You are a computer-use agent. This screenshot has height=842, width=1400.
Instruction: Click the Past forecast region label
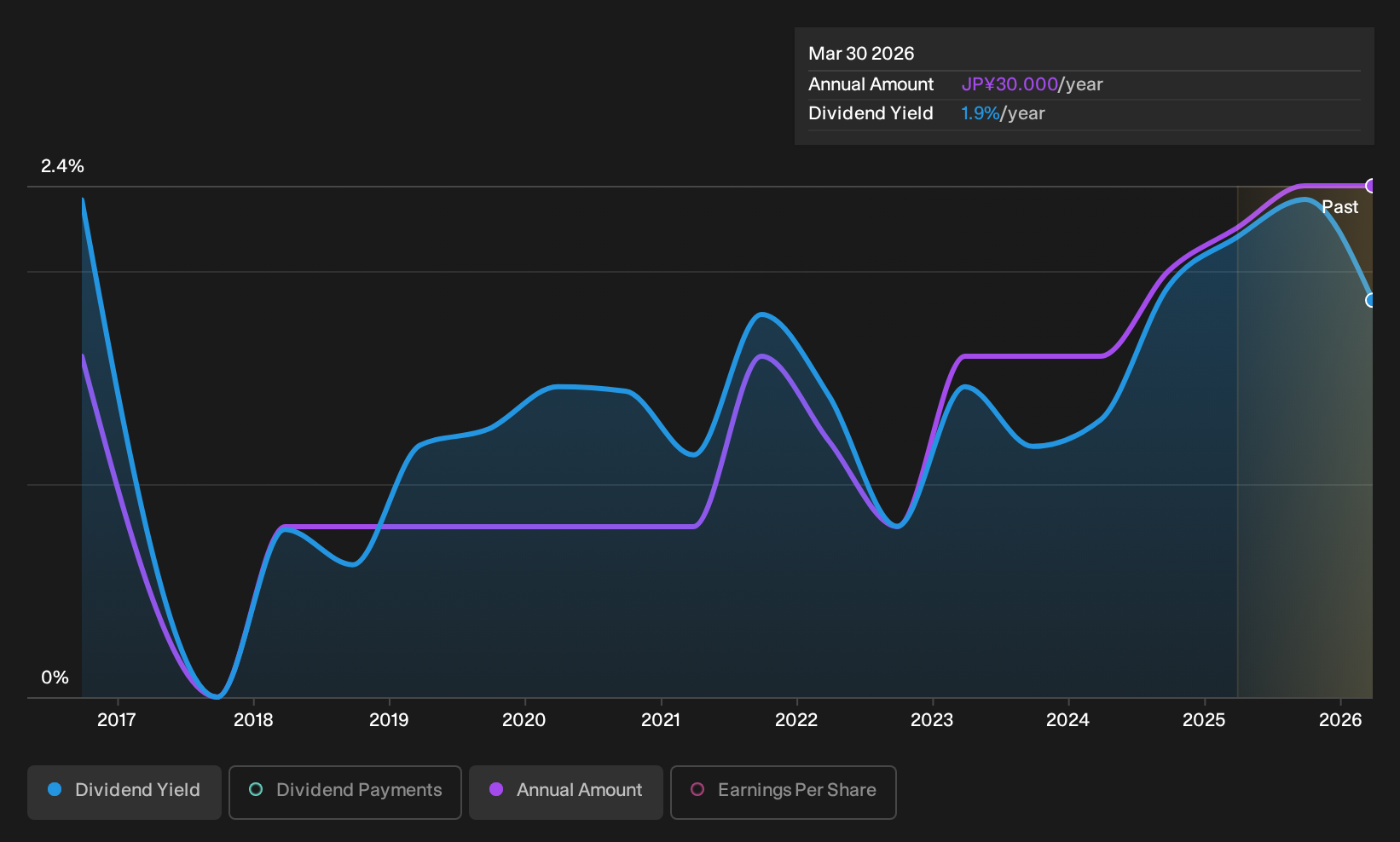[1339, 207]
